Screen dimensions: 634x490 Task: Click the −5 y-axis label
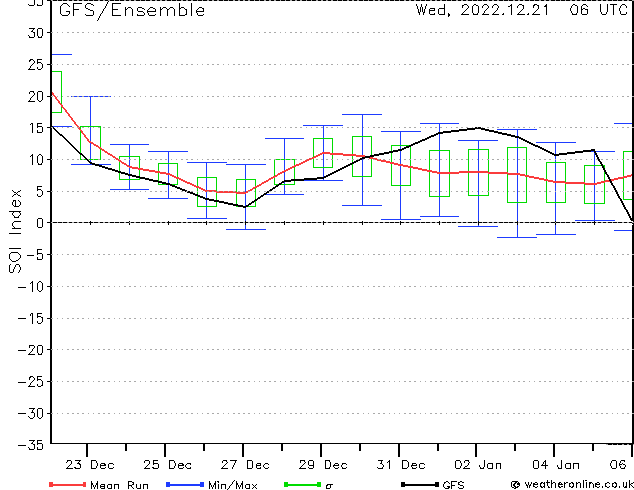point(36,255)
